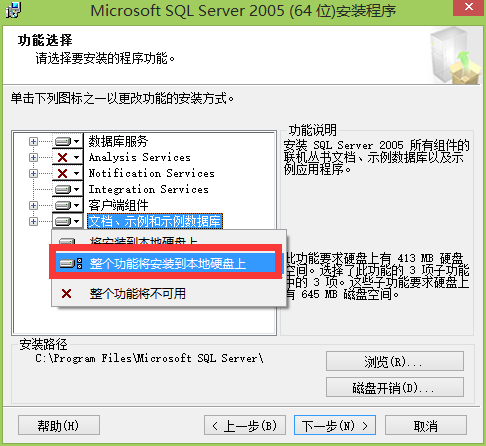
Task: Select 文档、示例和示例数据库 feature row
Action: pos(155,221)
